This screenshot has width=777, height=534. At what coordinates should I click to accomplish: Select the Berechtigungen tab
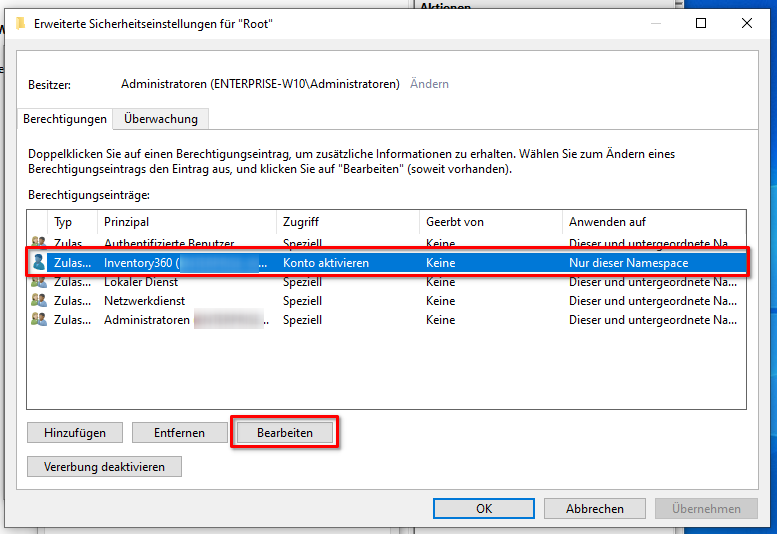point(65,119)
